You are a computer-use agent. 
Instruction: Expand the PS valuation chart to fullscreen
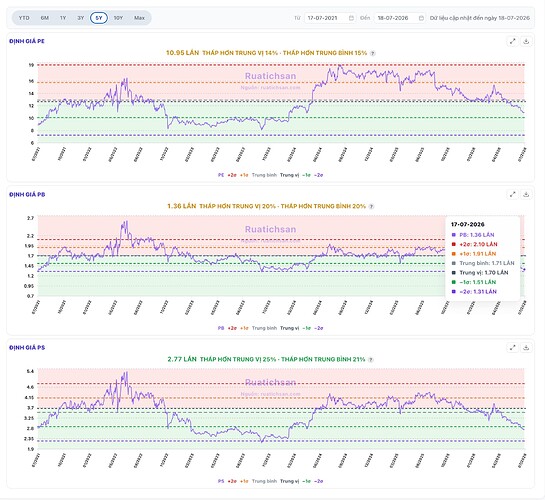pyautogui.click(x=512, y=347)
